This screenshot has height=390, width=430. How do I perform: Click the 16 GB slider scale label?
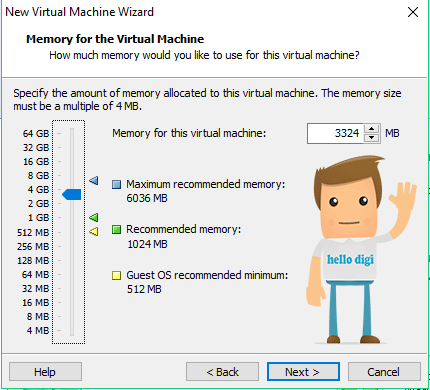36,162
